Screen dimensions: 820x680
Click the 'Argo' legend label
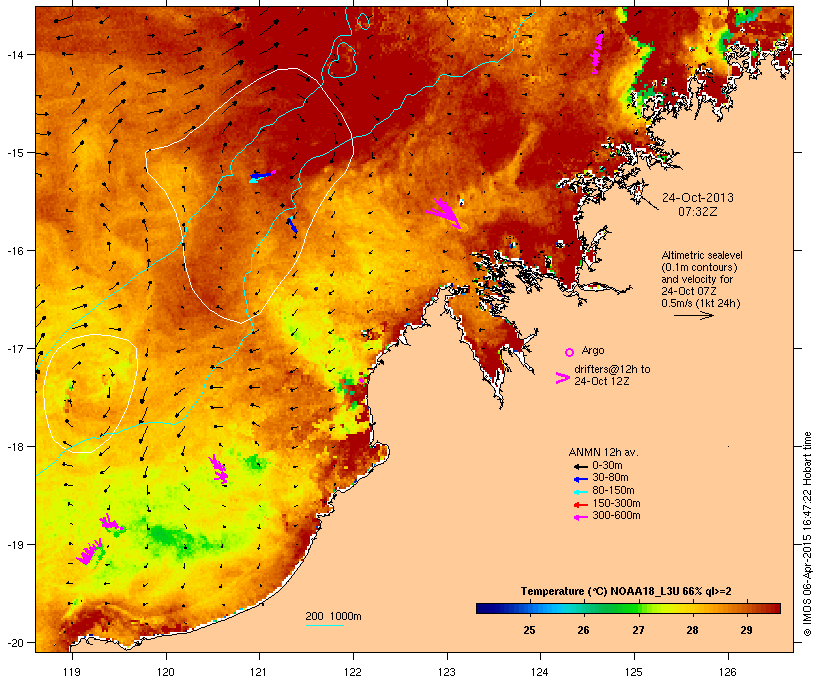[593, 350]
